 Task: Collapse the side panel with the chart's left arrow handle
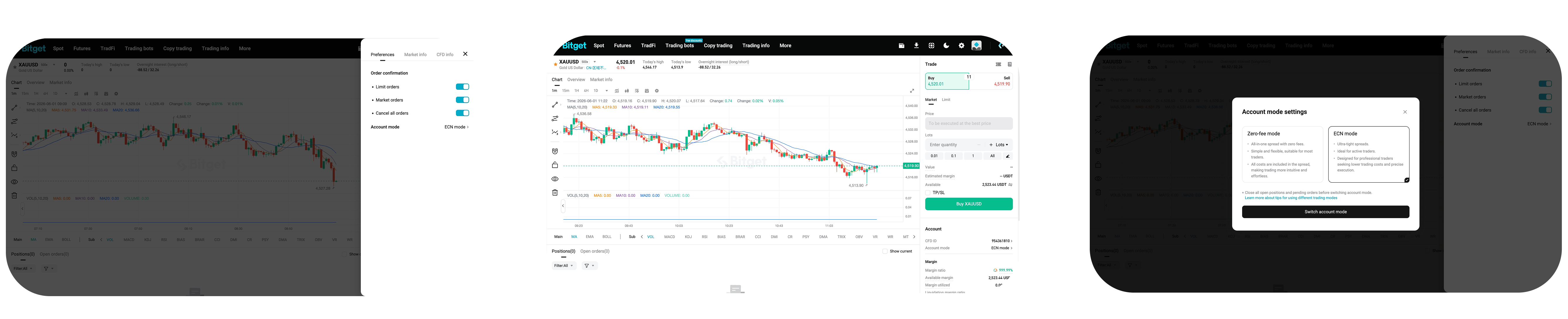click(563, 206)
